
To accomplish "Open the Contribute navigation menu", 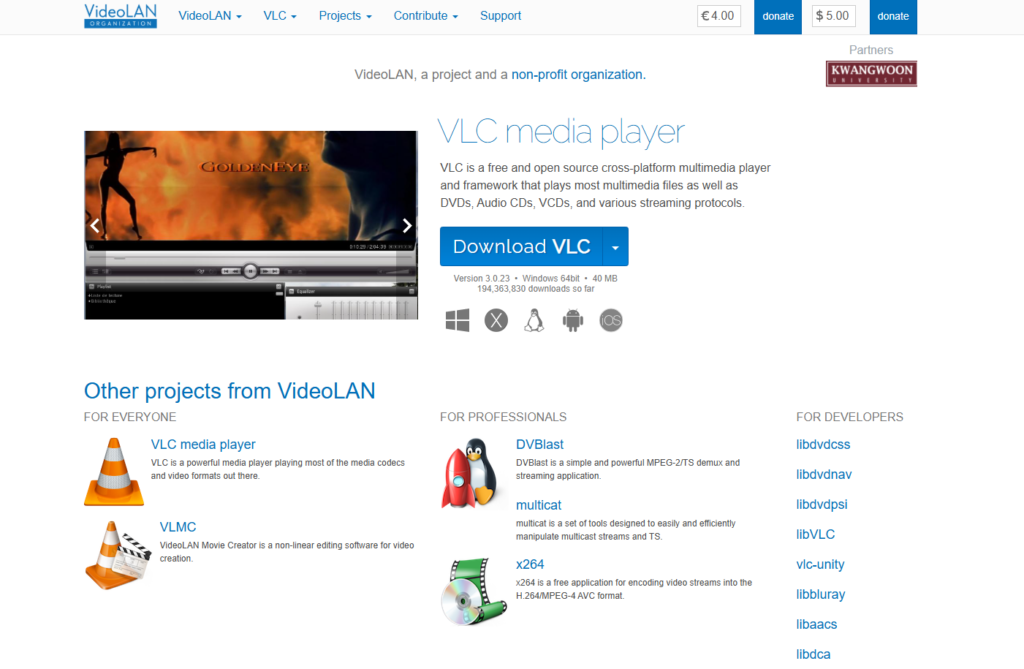I will [426, 16].
